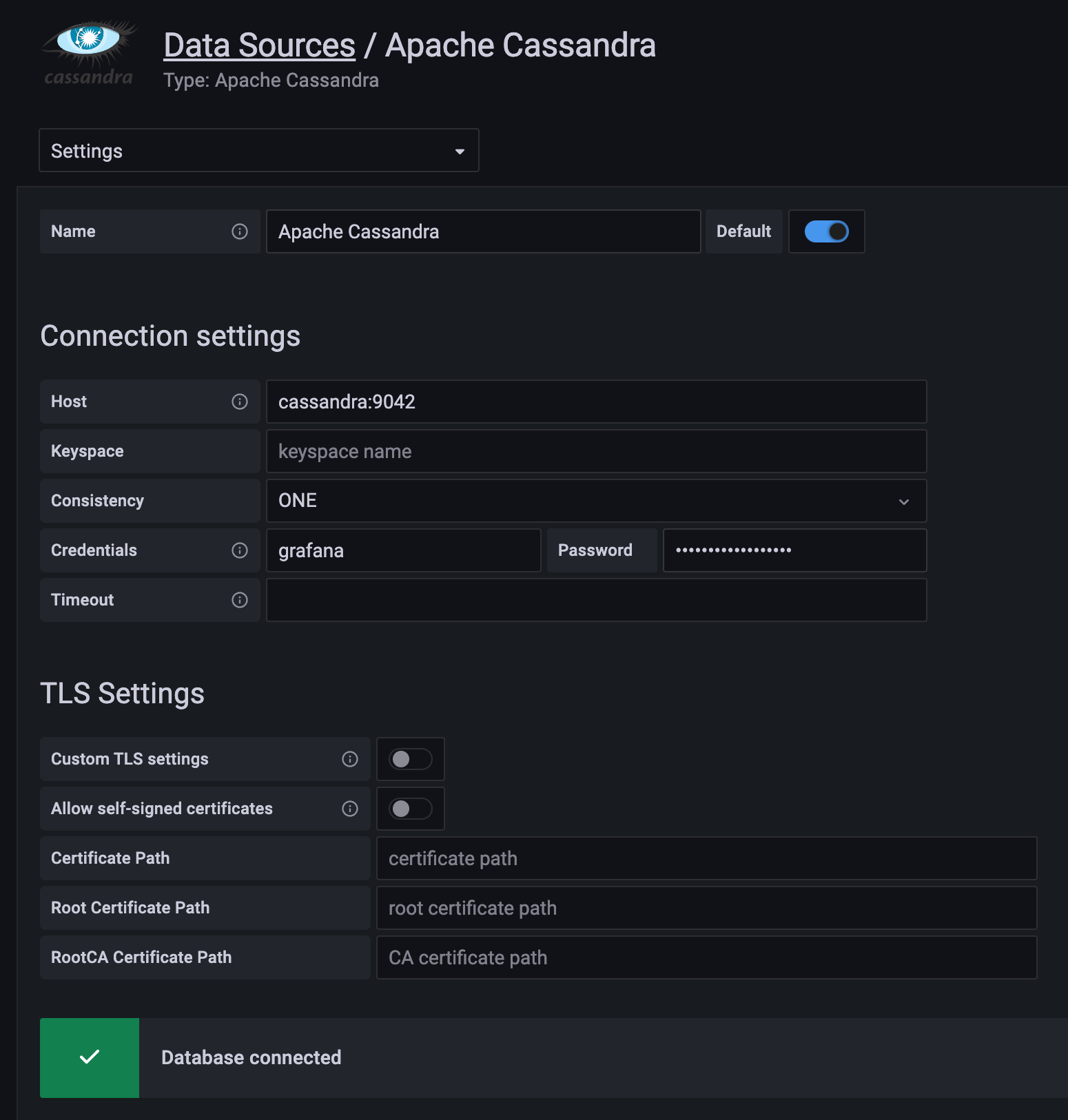Image resolution: width=1068 pixels, height=1120 pixels.
Task: Show info tooltip for Credentials field
Action: point(240,550)
